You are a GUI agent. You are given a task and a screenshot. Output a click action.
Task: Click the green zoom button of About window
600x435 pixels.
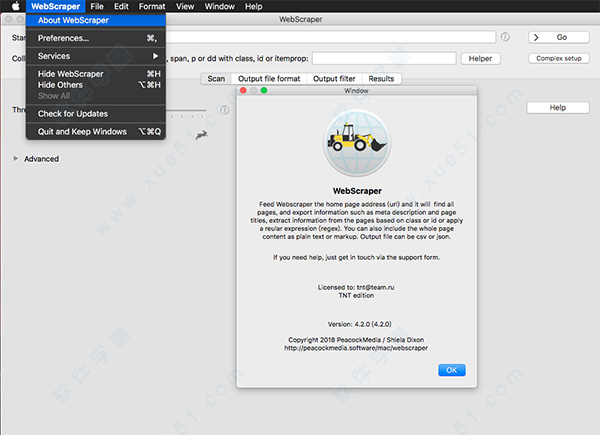click(x=264, y=90)
